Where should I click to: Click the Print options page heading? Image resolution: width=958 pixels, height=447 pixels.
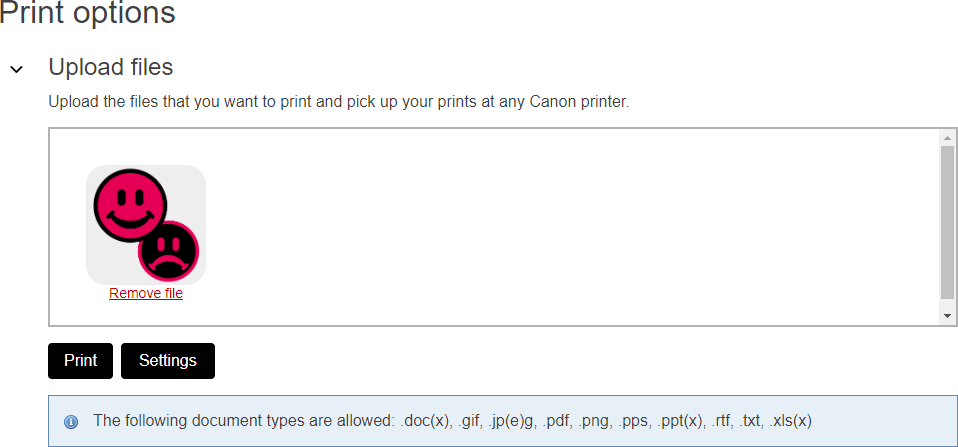(x=87, y=14)
